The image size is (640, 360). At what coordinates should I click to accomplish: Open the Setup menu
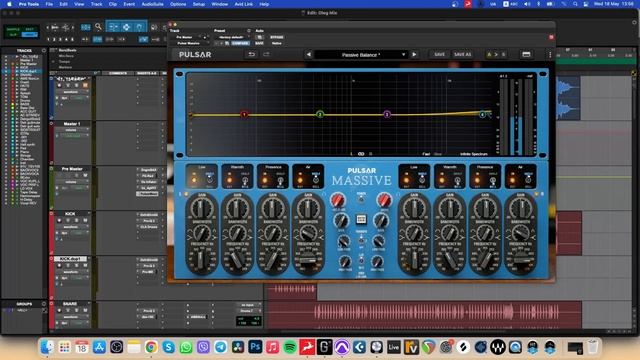[x=199, y=4]
